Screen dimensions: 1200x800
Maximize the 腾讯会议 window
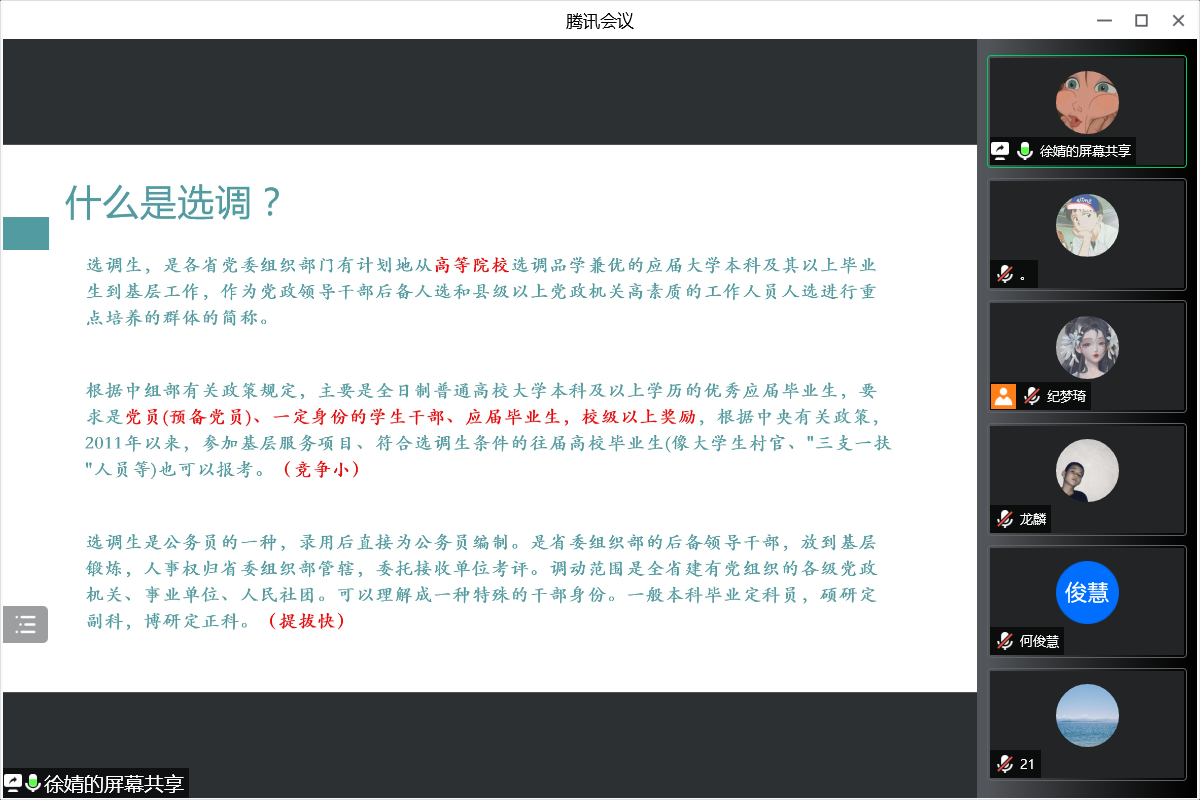point(1141,20)
